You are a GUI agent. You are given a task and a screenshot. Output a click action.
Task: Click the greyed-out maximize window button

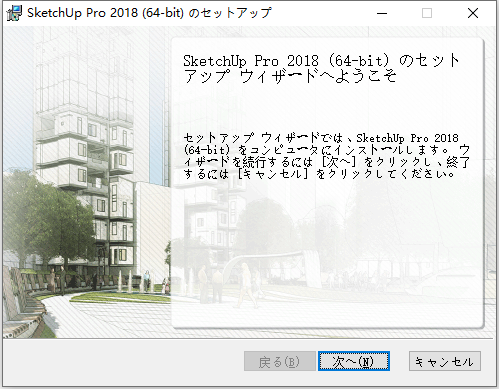click(x=427, y=13)
